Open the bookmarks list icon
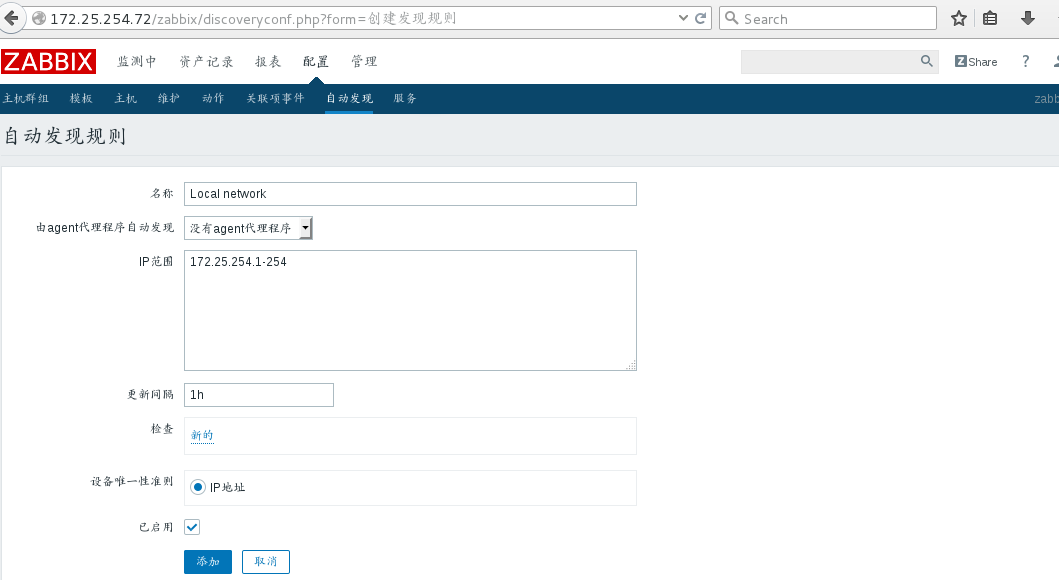Viewport: 1059px width, 580px height. point(990,18)
